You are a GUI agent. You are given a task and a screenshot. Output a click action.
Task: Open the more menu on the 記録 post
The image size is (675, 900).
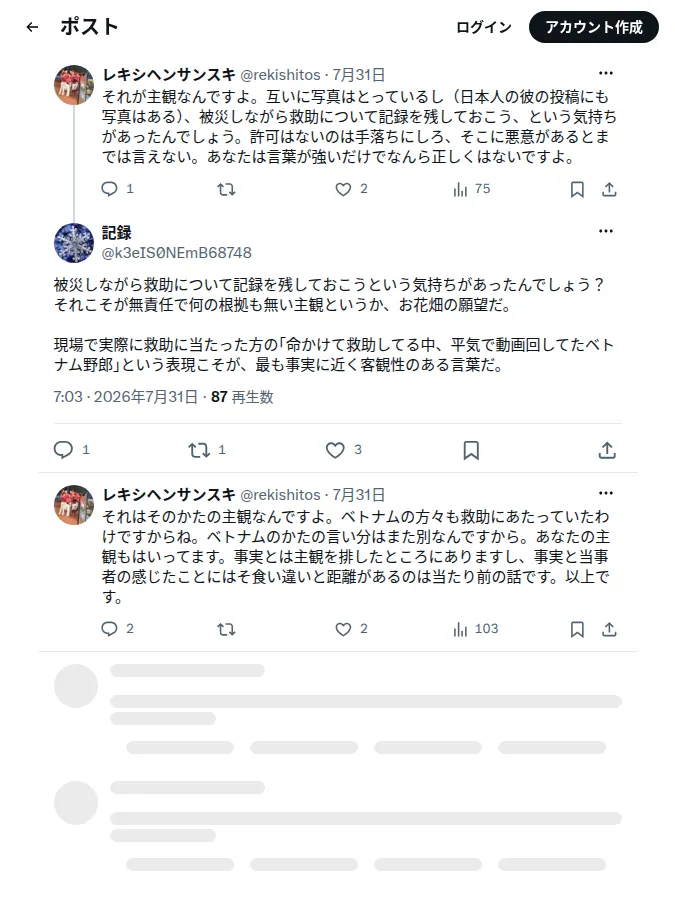pos(606,231)
